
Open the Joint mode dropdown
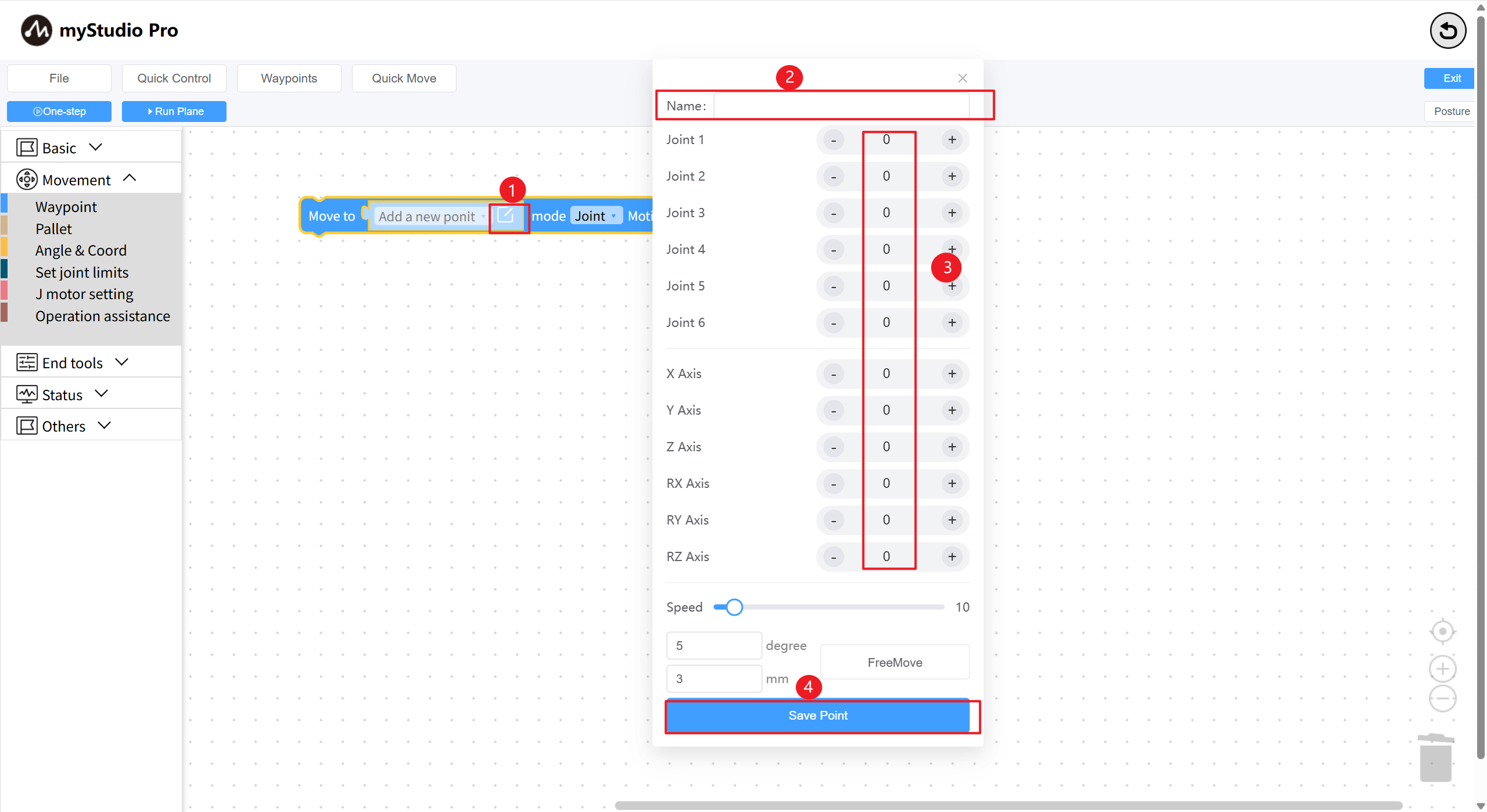(x=596, y=216)
